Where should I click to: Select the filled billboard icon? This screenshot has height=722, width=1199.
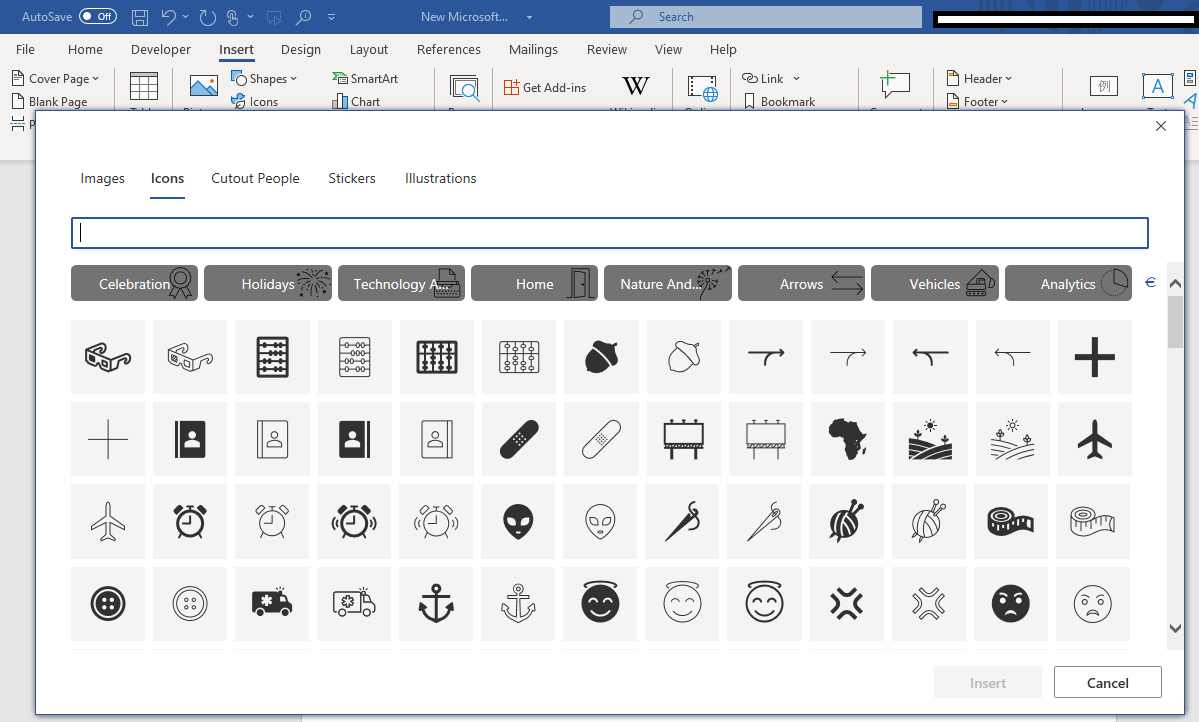tap(684, 439)
